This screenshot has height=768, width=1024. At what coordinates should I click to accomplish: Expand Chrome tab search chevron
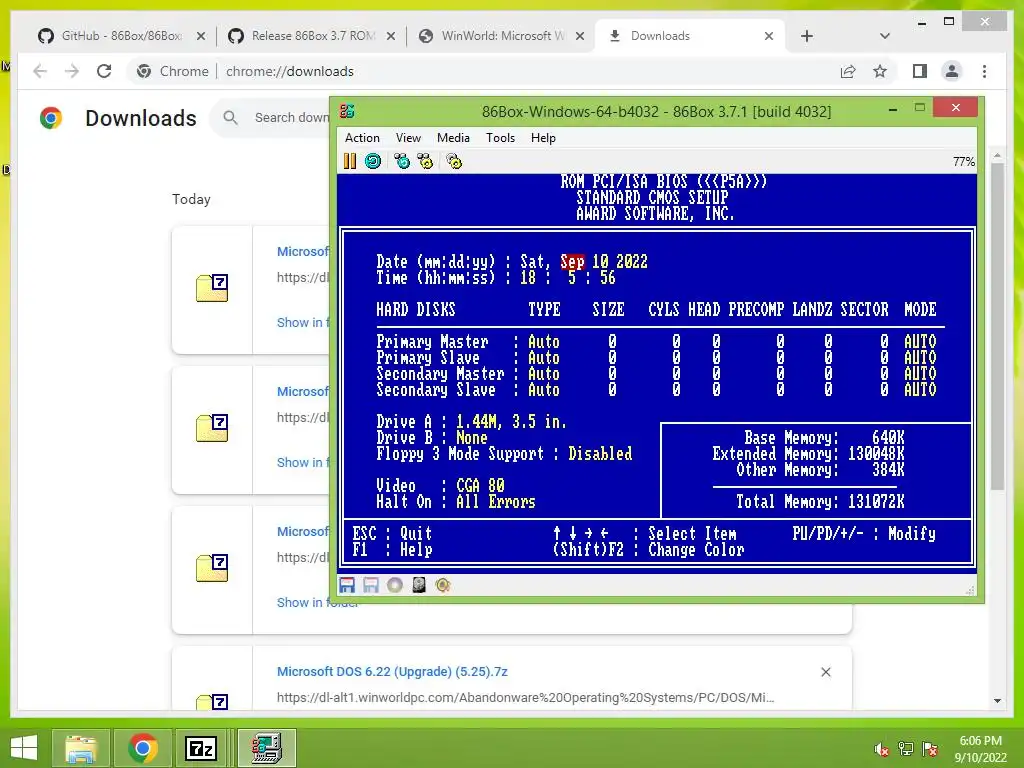885,36
